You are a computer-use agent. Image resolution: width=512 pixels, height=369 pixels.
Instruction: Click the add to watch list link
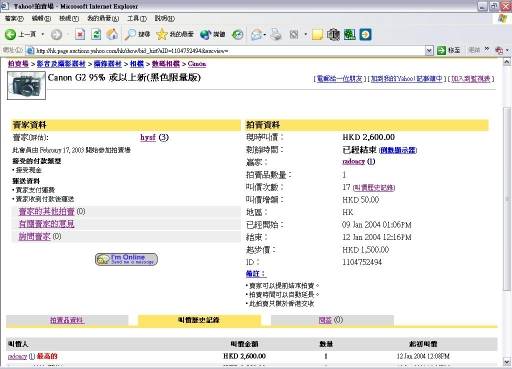471,79
